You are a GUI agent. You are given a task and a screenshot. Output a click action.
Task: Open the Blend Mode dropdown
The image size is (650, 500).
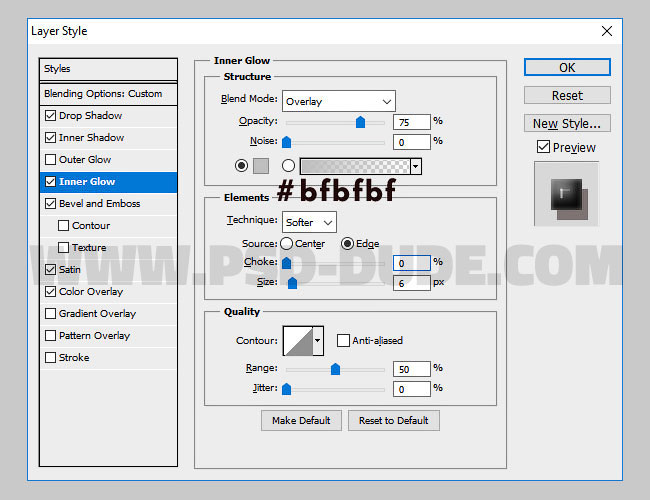tap(339, 101)
